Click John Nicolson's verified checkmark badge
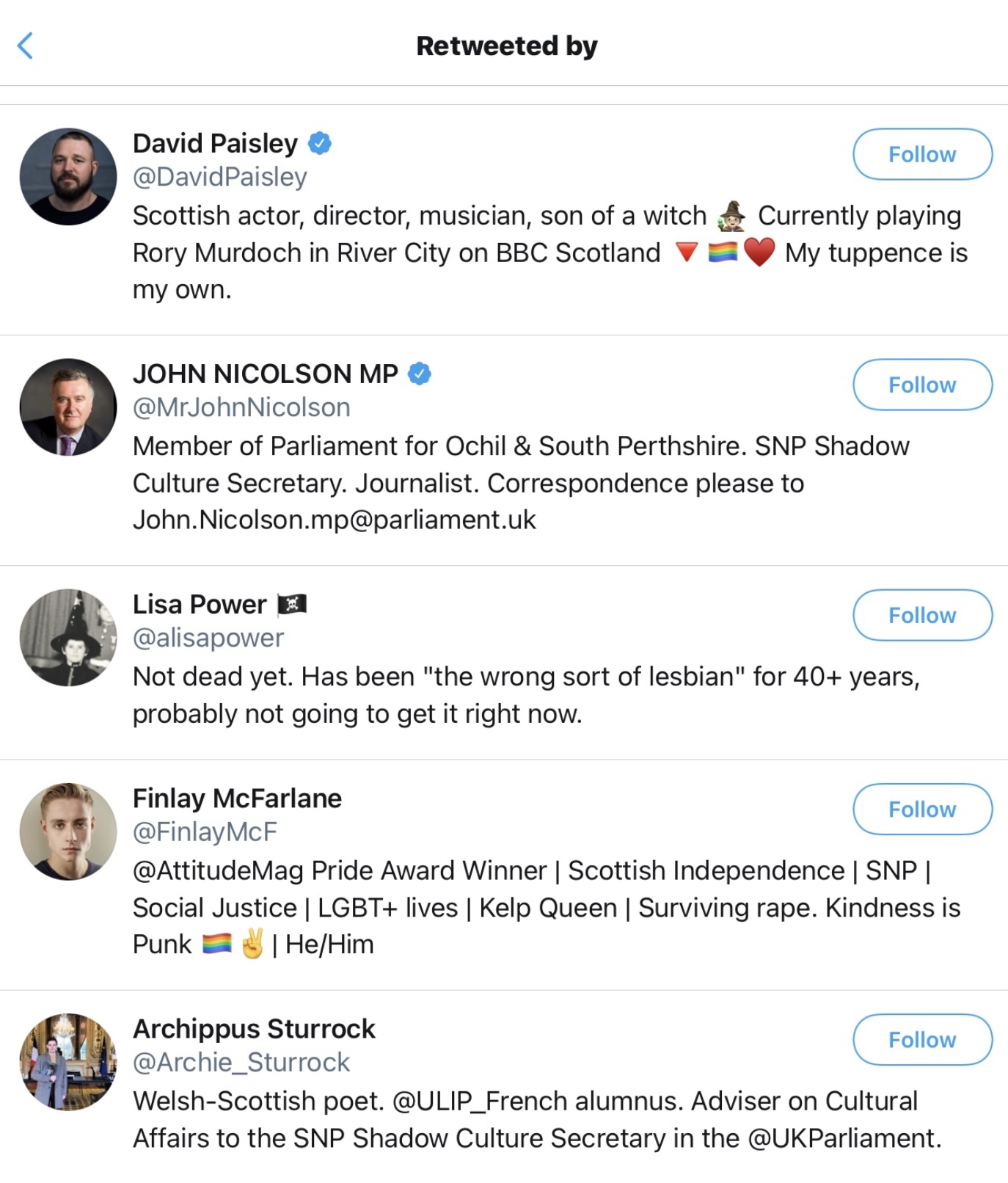Screen dimensions: 1008x1183 (x=419, y=374)
